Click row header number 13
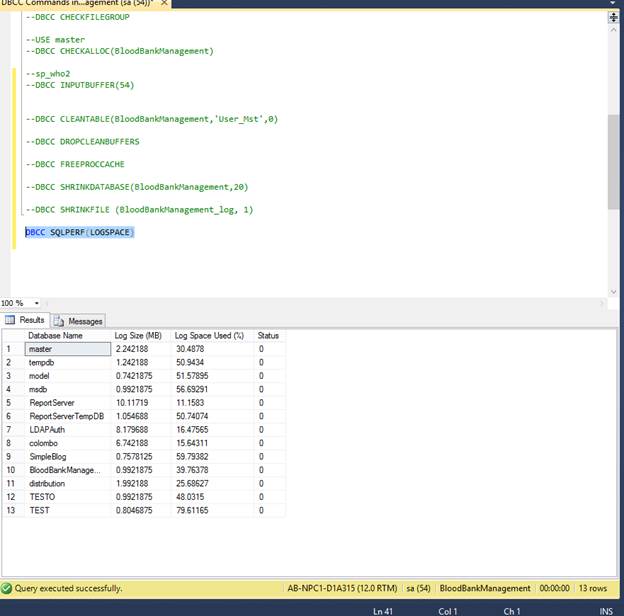 pyautogui.click(x=13, y=510)
